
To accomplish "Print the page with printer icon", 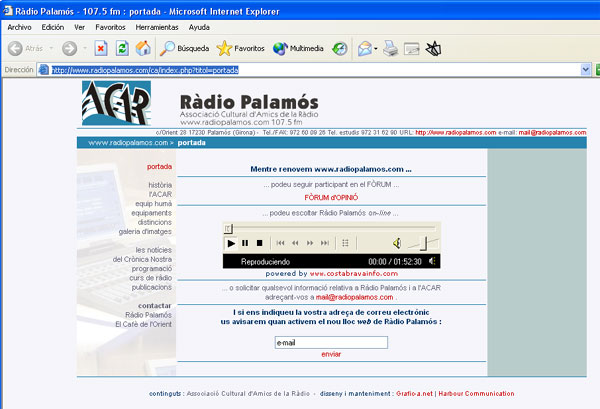I will tap(391, 49).
